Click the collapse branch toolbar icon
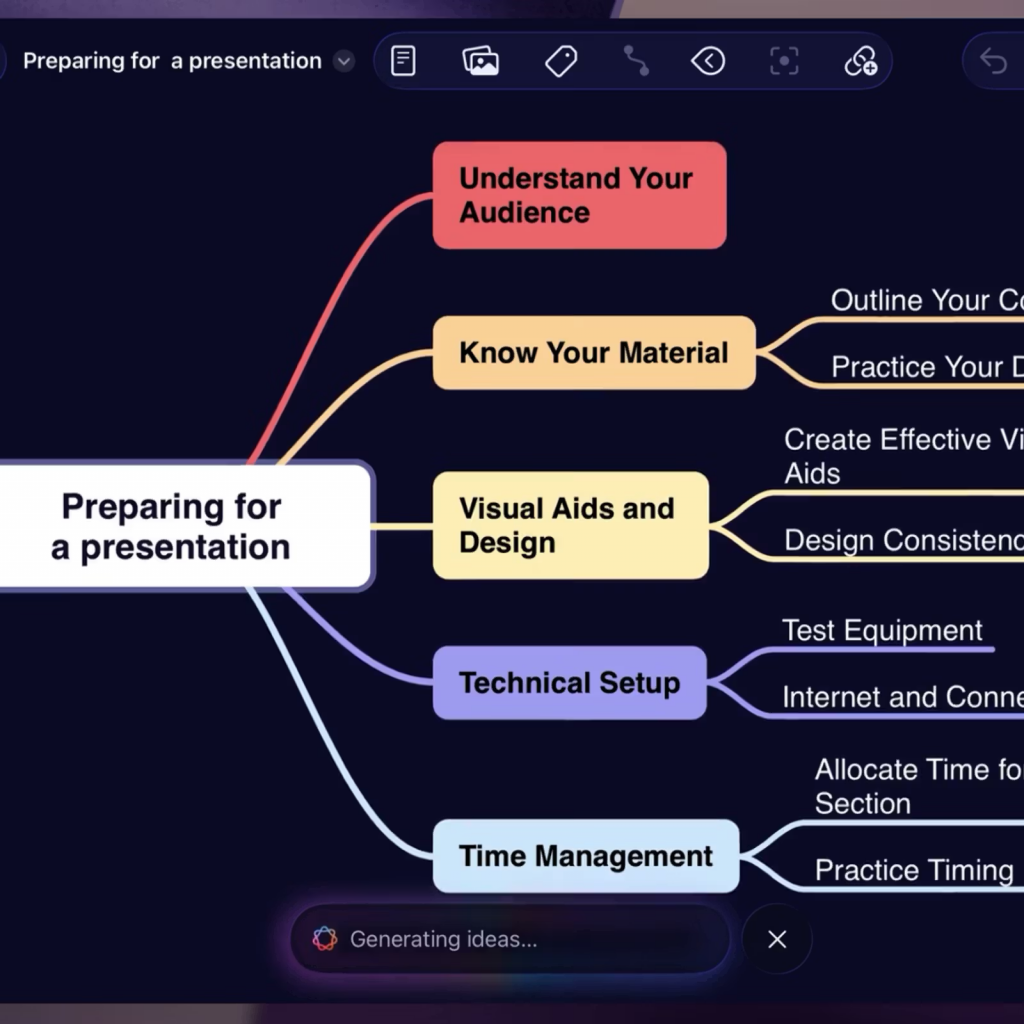Viewport: 1024px width, 1024px height. click(708, 60)
